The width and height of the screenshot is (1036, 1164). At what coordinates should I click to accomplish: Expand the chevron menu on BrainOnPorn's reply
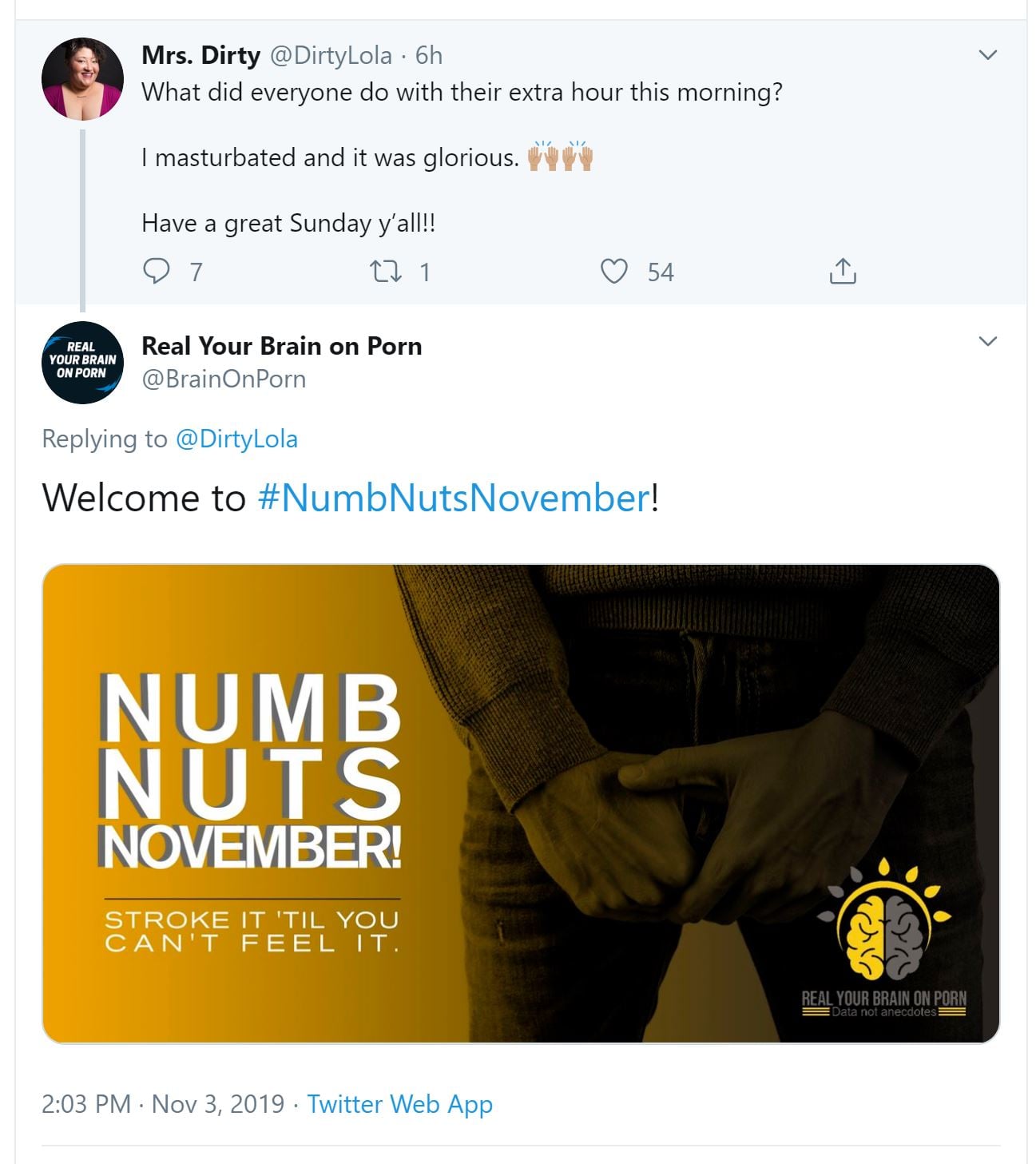(x=988, y=342)
